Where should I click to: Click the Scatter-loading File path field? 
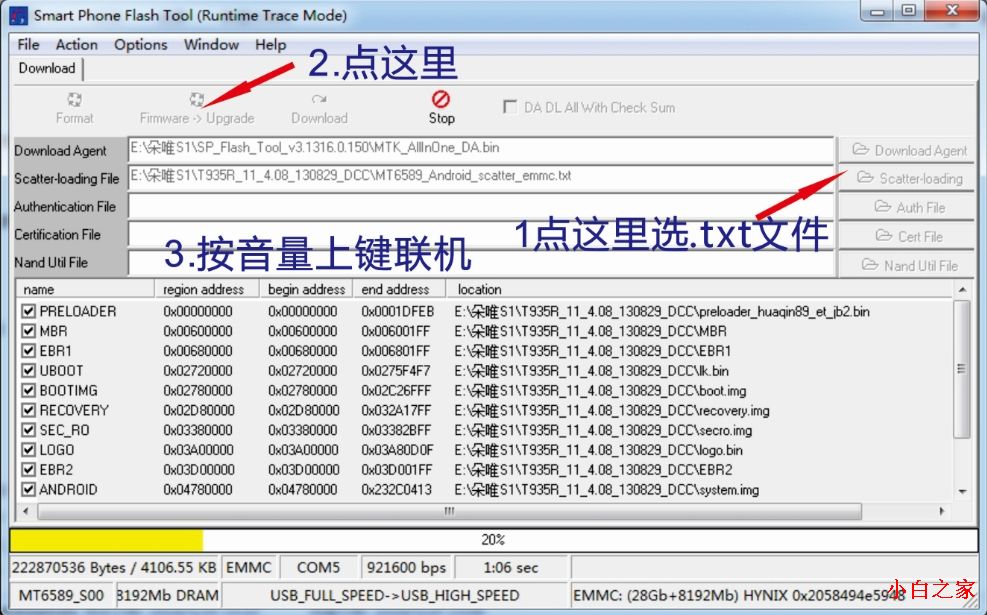click(x=481, y=177)
